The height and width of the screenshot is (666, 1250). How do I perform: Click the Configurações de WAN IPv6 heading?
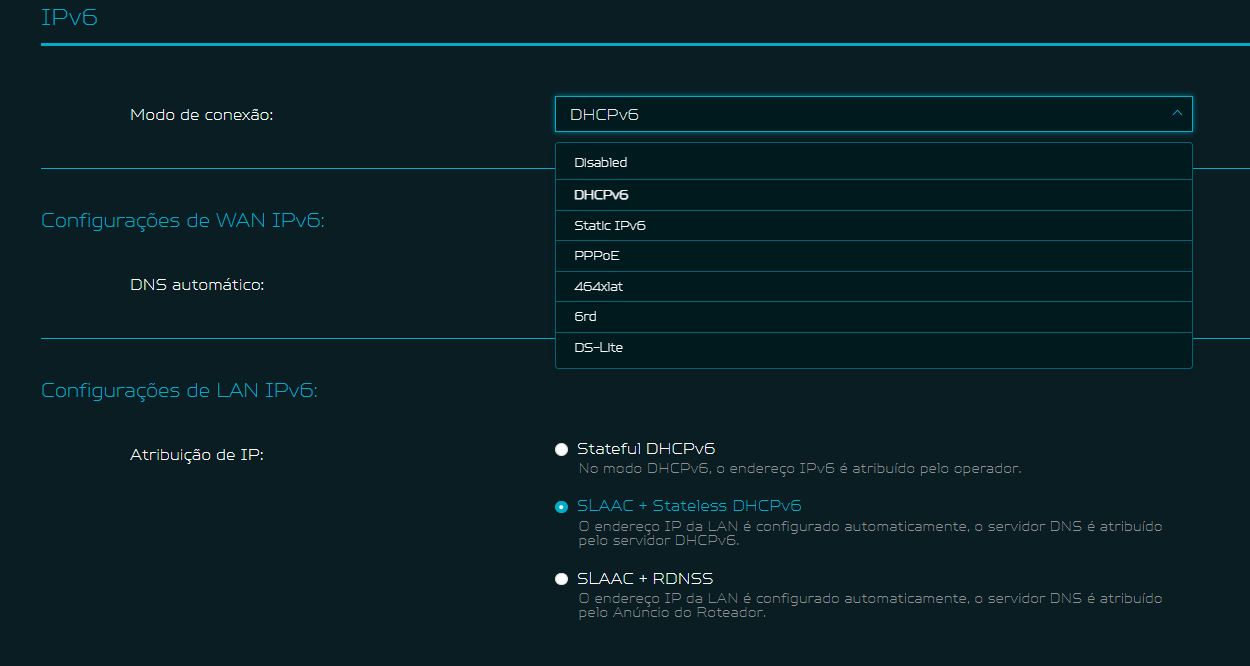coord(183,220)
